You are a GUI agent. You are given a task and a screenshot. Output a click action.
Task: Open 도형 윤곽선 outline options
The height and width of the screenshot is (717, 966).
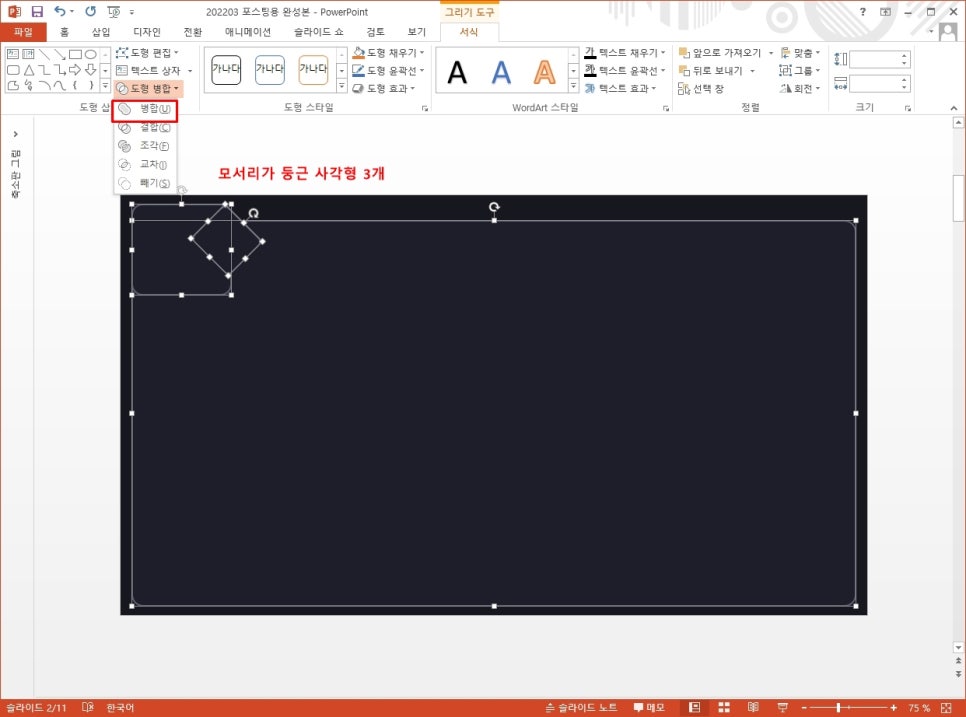coord(388,71)
